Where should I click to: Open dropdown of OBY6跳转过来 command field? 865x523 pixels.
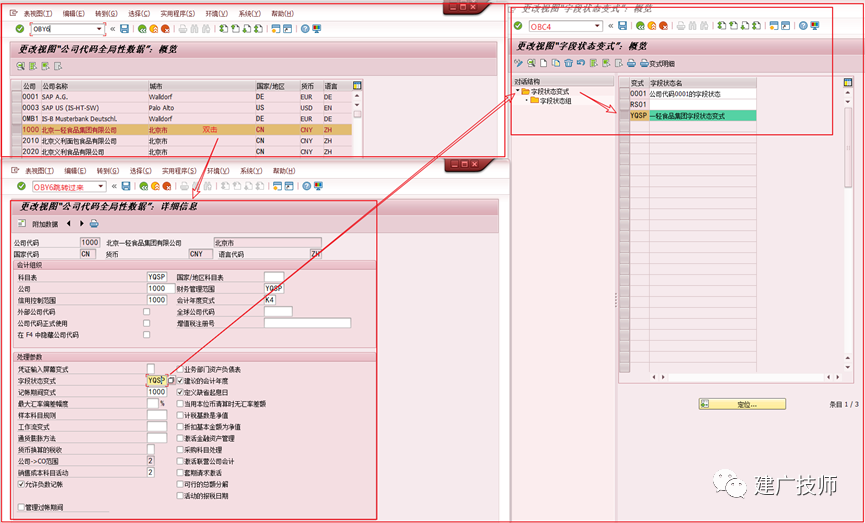pyautogui.click(x=100, y=186)
